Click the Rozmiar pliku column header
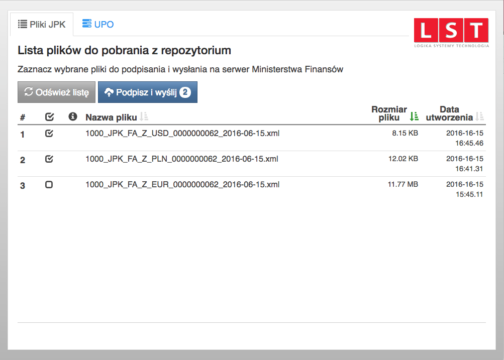Screen dimensions: 504x360 pos(389,113)
